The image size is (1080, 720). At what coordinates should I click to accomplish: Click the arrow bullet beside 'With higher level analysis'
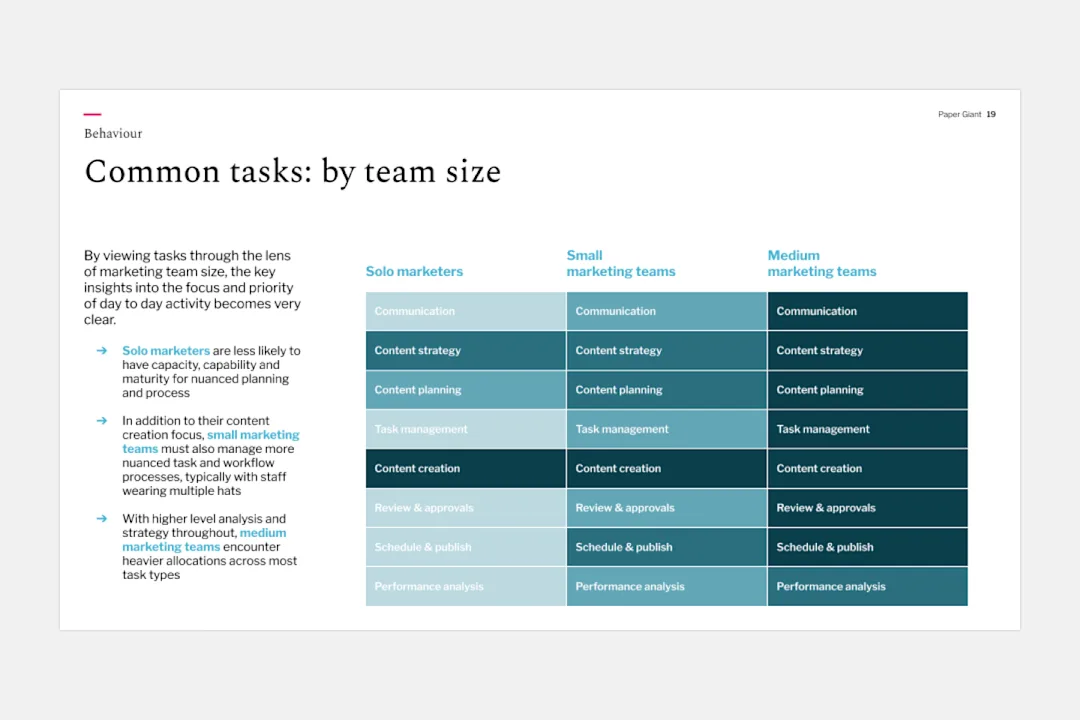pyautogui.click(x=102, y=518)
